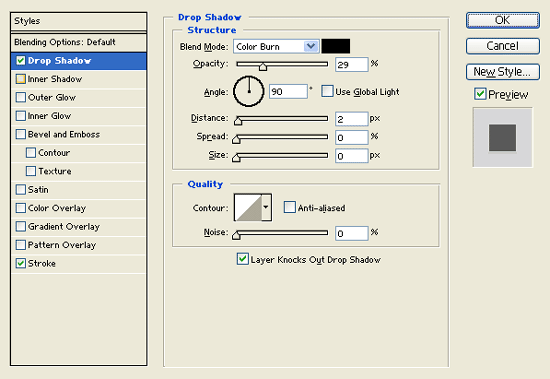The image size is (550, 379).
Task: Uncheck the Drop Shadow checkbox
Action: 21,61
